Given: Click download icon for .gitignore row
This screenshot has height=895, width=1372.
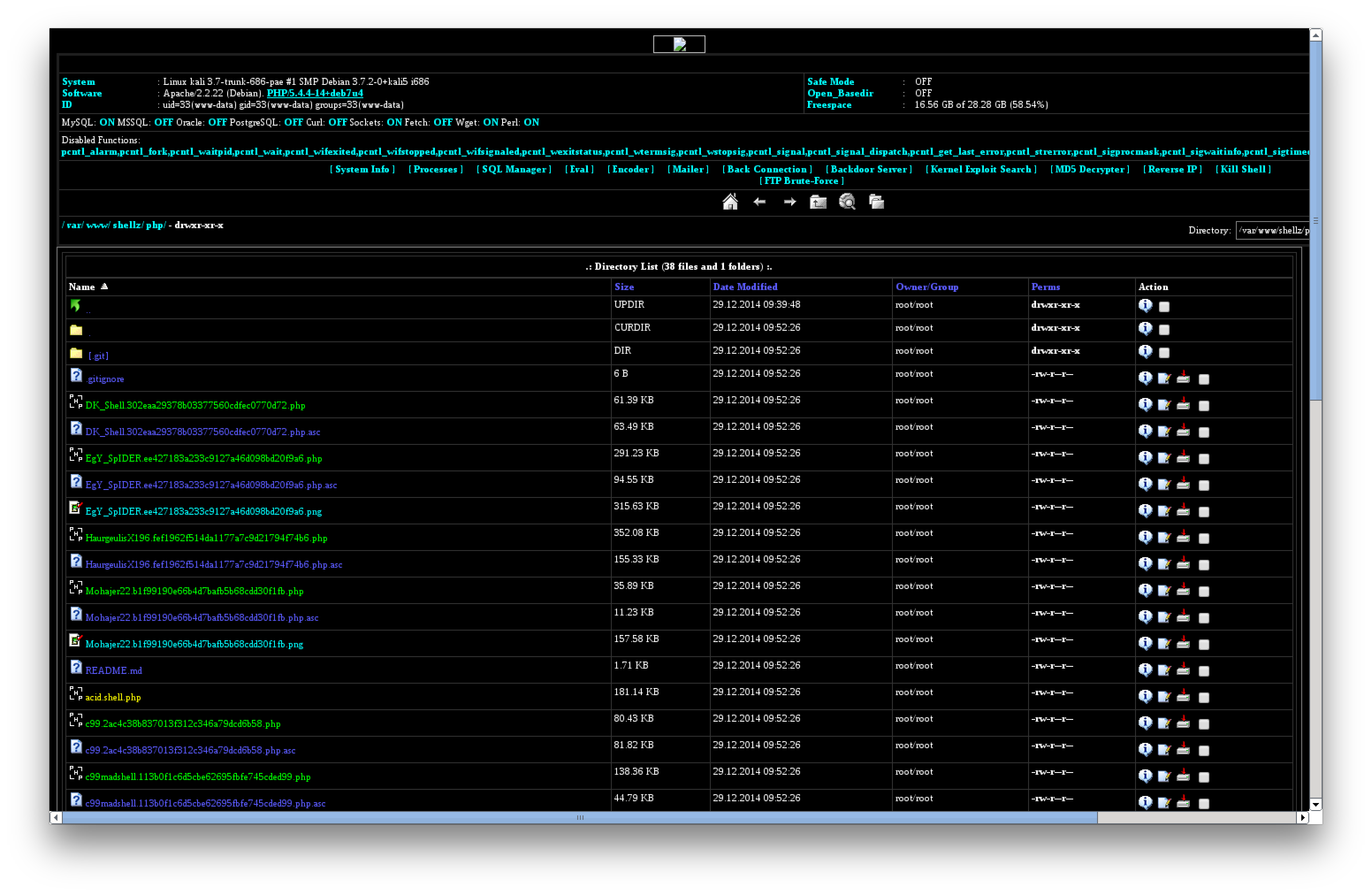Looking at the screenshot, I should tap(1183, 379).
